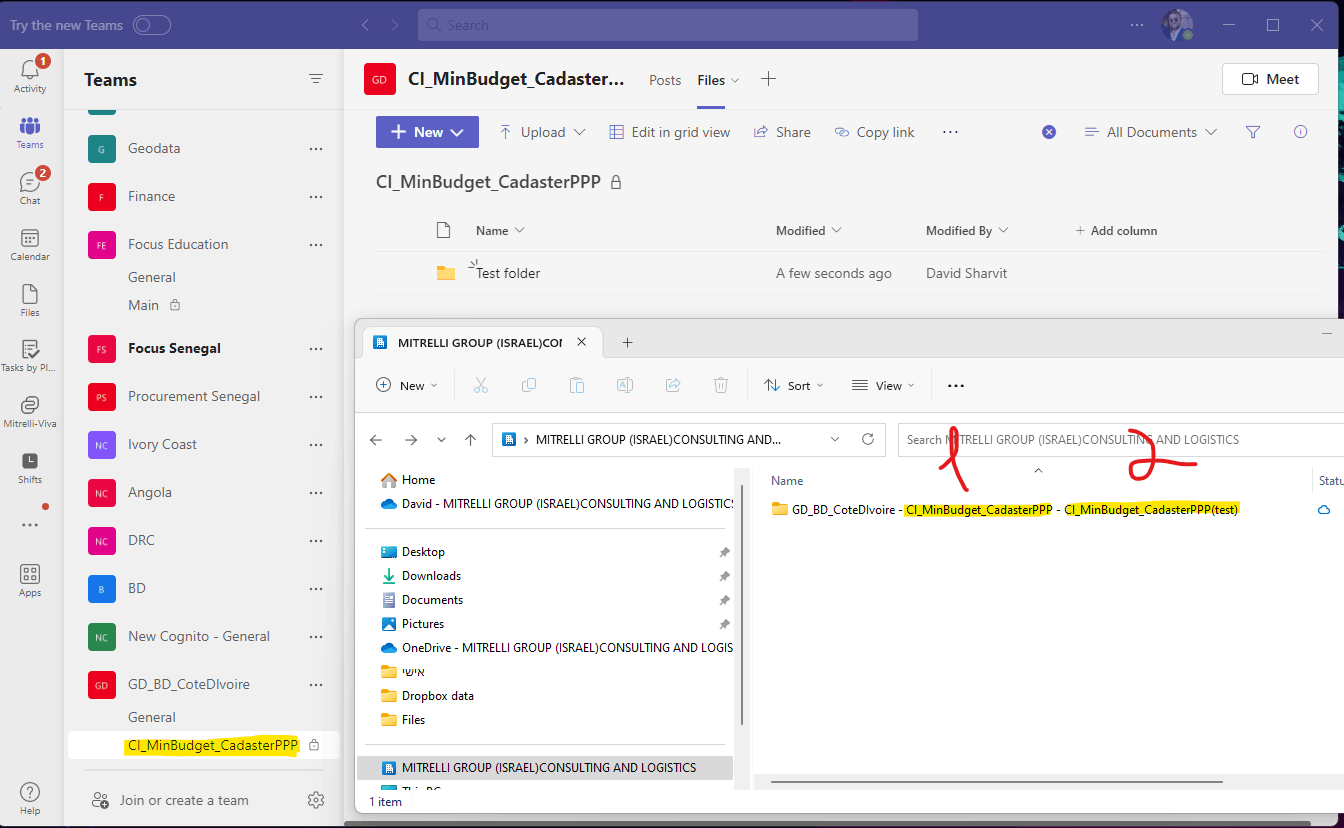Image resolution: width=1344 pixels, height=828 pixels.
Task: Open Files in the Teams sidebar
Action: pyautogui.click(x=30, y=299)
